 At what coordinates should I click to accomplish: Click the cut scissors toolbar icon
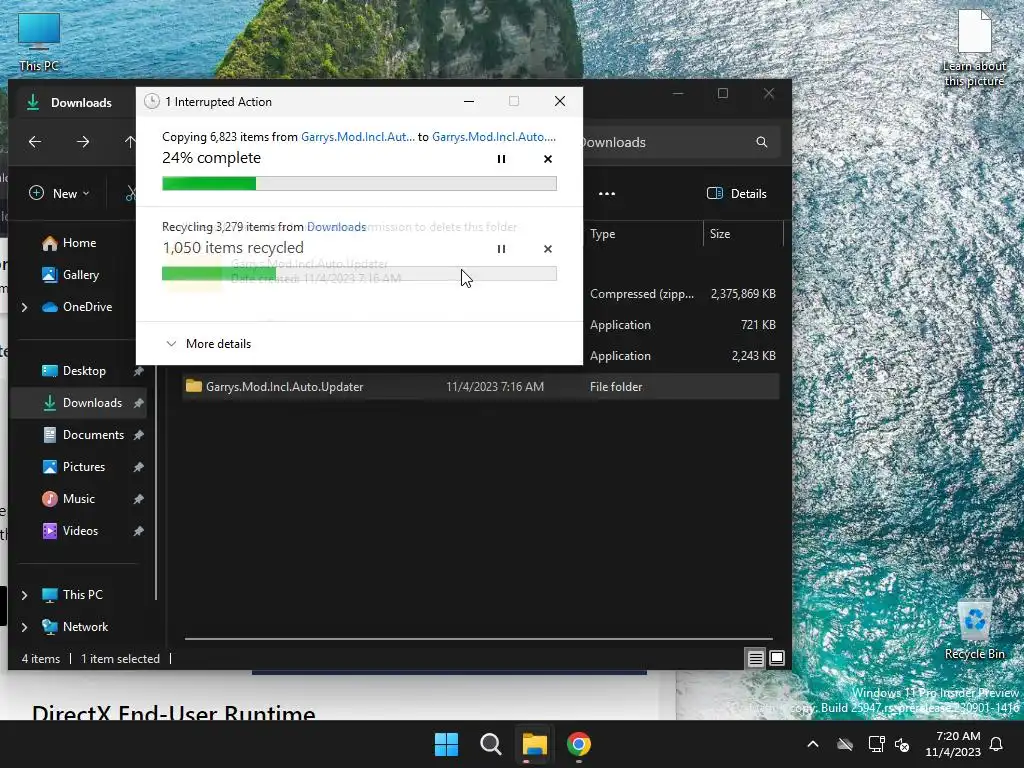(x=131, y=193)
